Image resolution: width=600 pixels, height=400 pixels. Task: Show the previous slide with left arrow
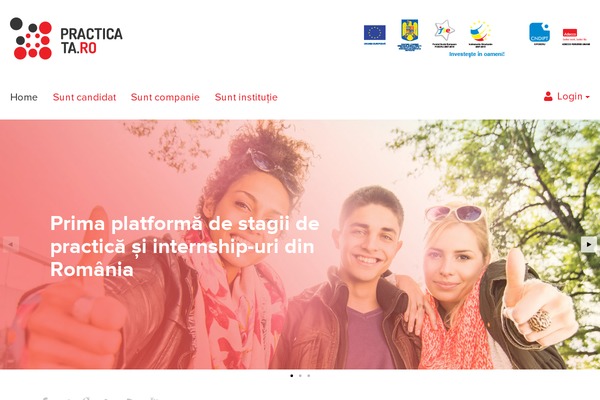11,244
